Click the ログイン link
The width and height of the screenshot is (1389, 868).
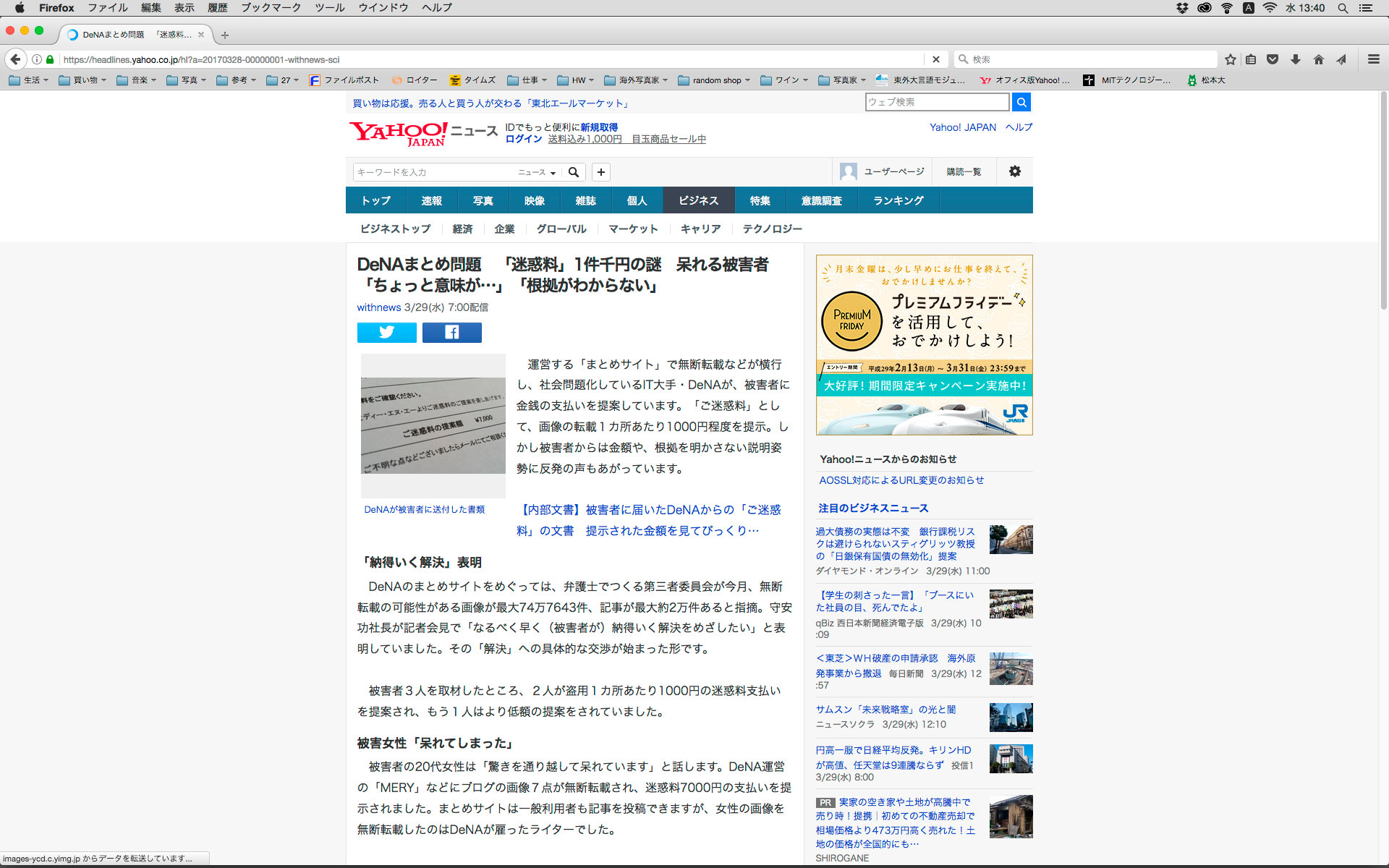523,139
